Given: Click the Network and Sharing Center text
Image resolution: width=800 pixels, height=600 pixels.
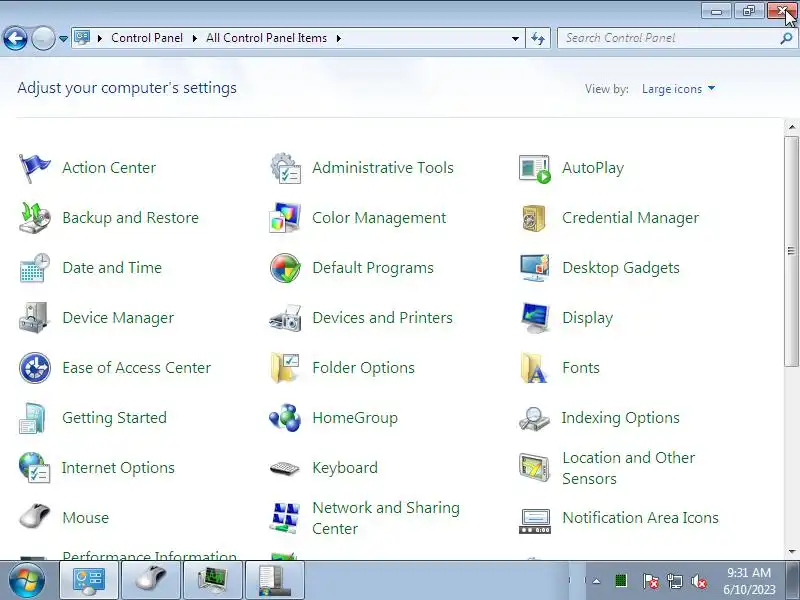Looking at the screenshot, I should pyautogui.click(x=386, y=518).
